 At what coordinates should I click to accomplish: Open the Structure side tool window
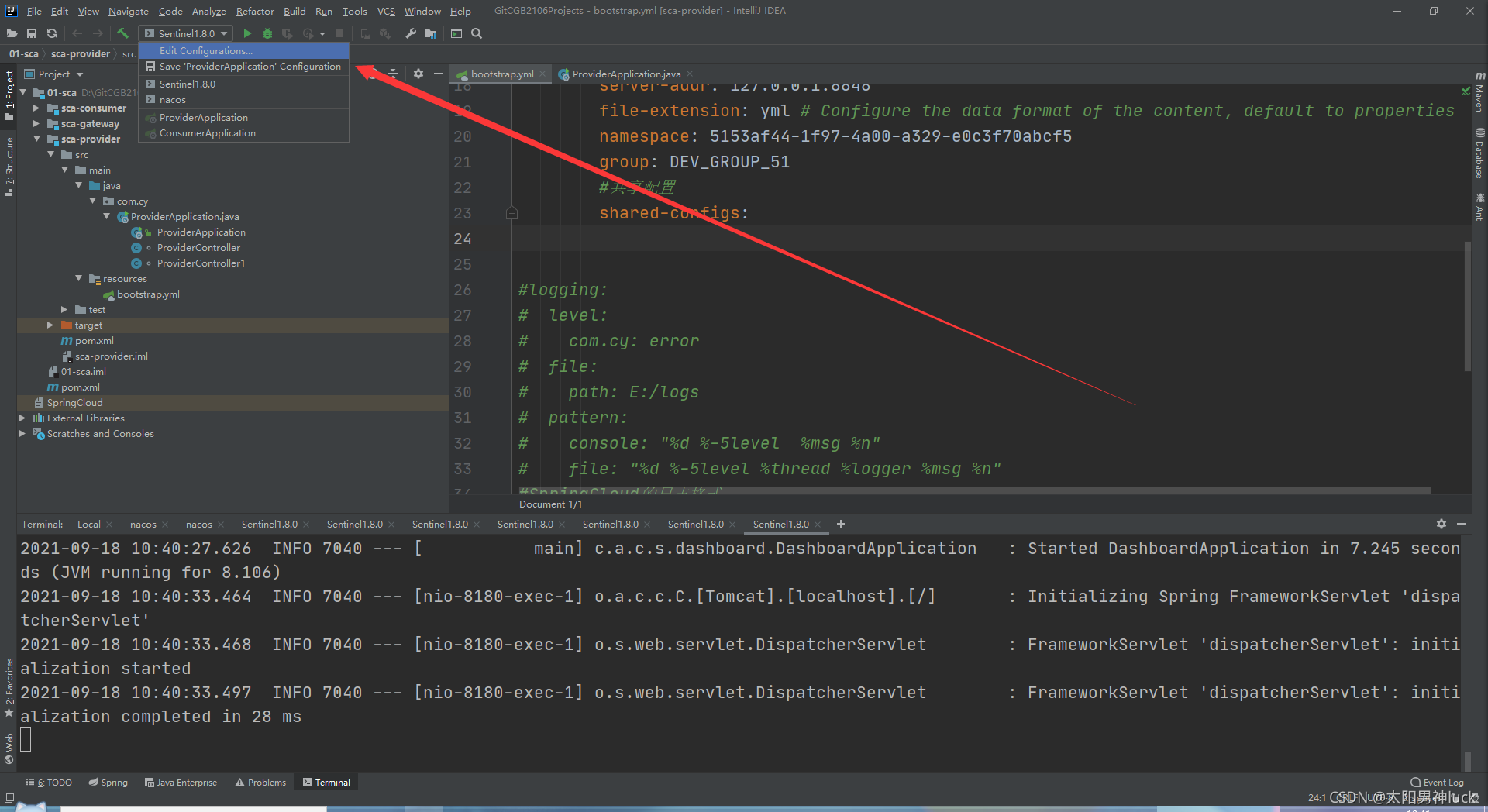(9, 167)
